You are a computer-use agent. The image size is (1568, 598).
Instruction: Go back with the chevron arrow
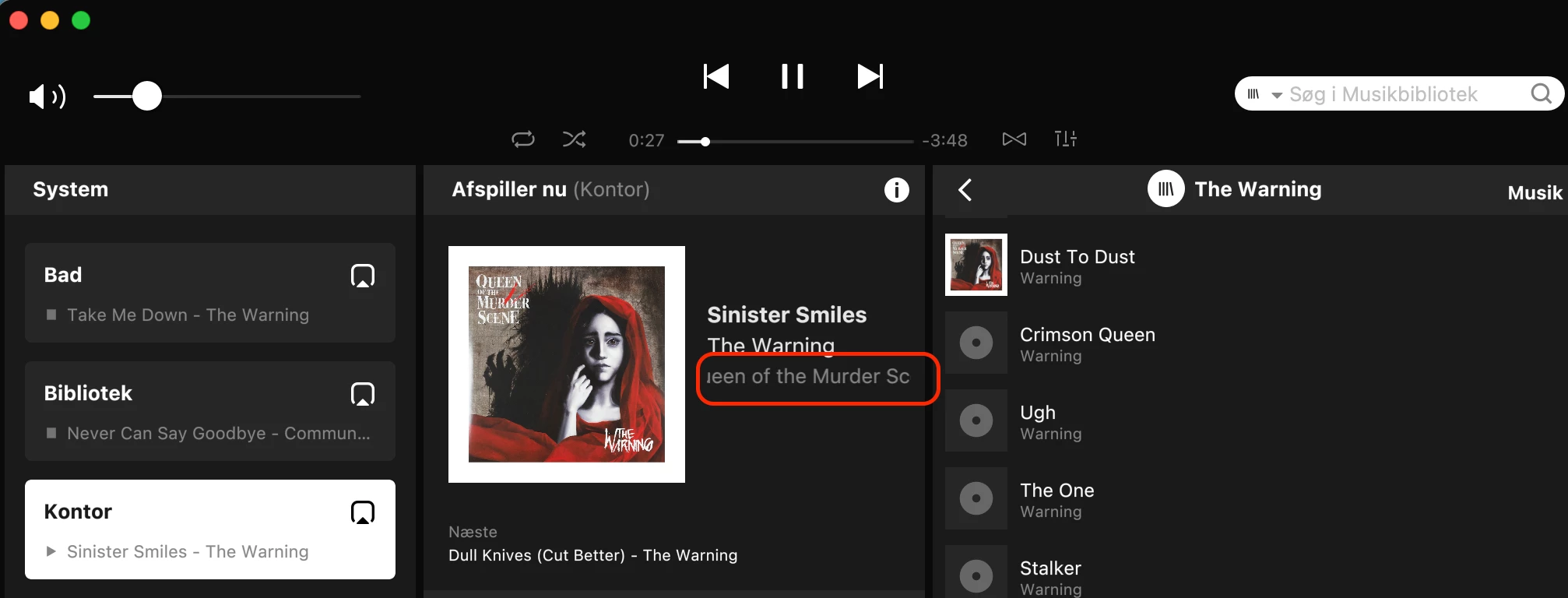point(965,190)
